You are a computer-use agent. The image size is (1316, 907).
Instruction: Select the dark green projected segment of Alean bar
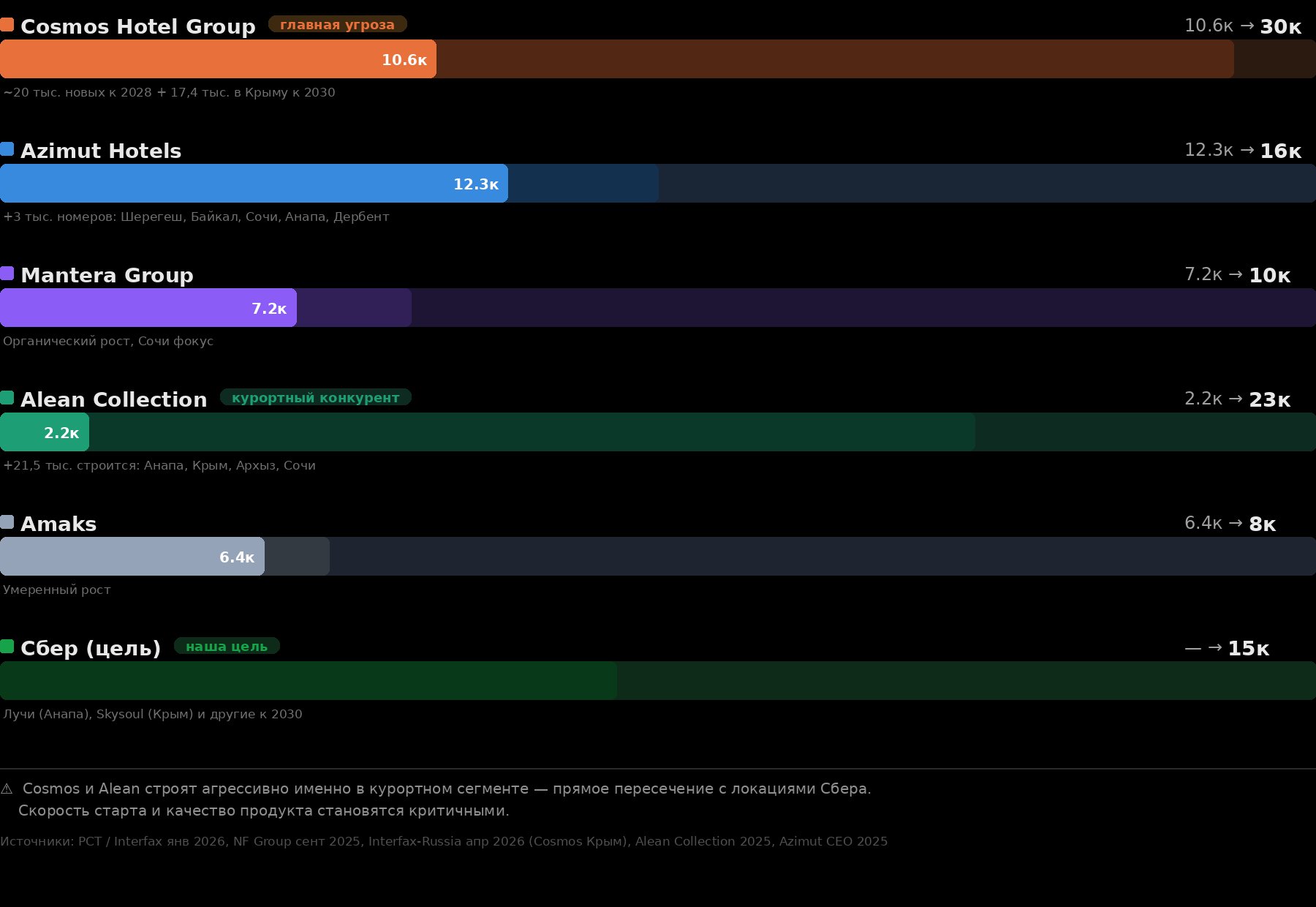(532, 432)
